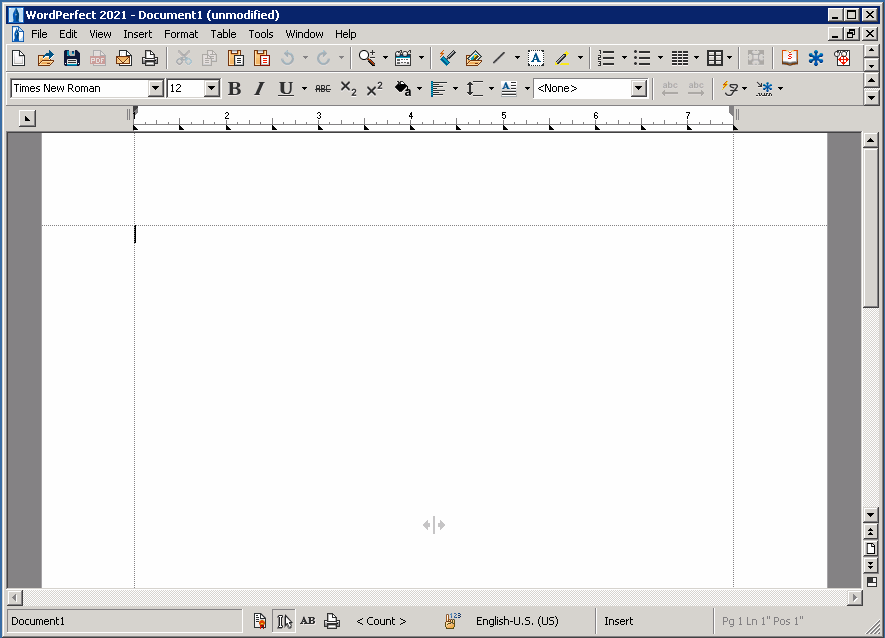This screenshot has width=885, height=638.
Task: Click the blue asterisk icon in toolbar
Action: (x=816, y=58)
